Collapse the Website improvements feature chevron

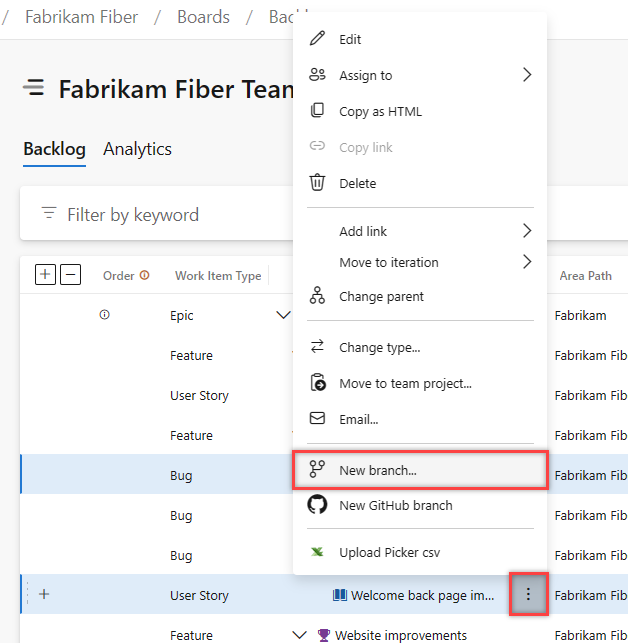[x=299, y=635]
